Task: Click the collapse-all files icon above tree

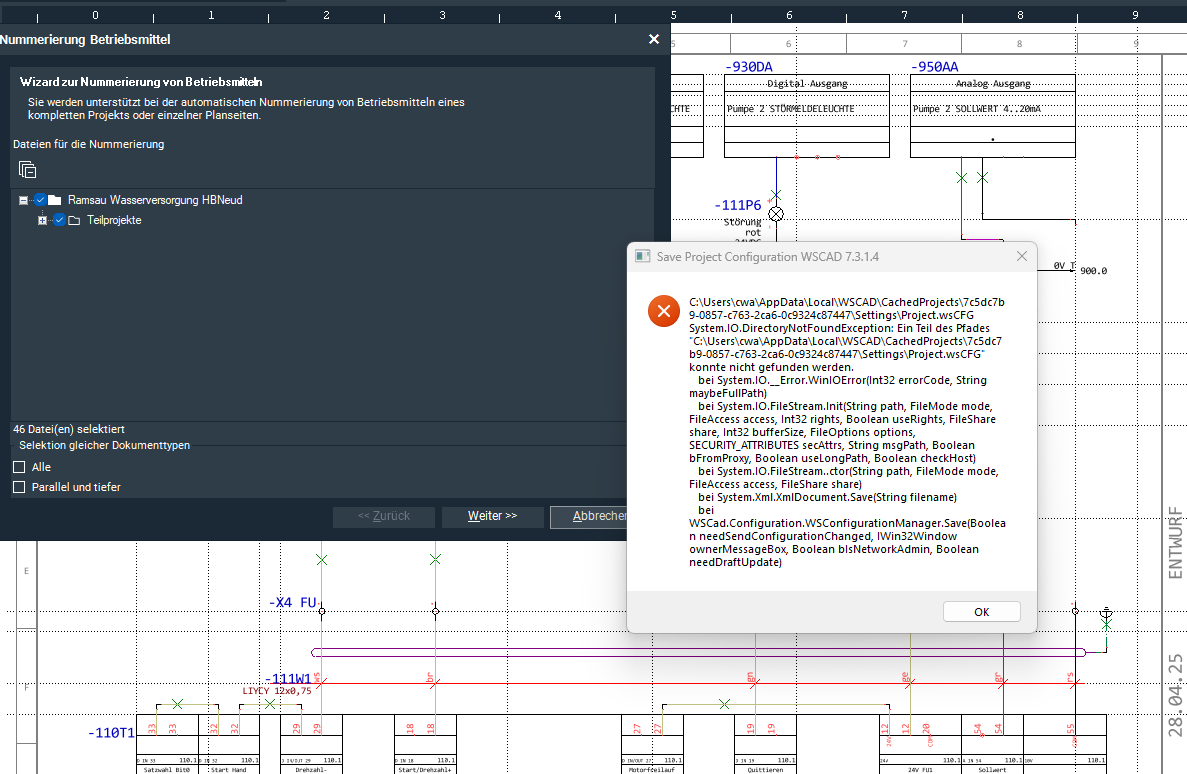Action: [x=27, y=170]
